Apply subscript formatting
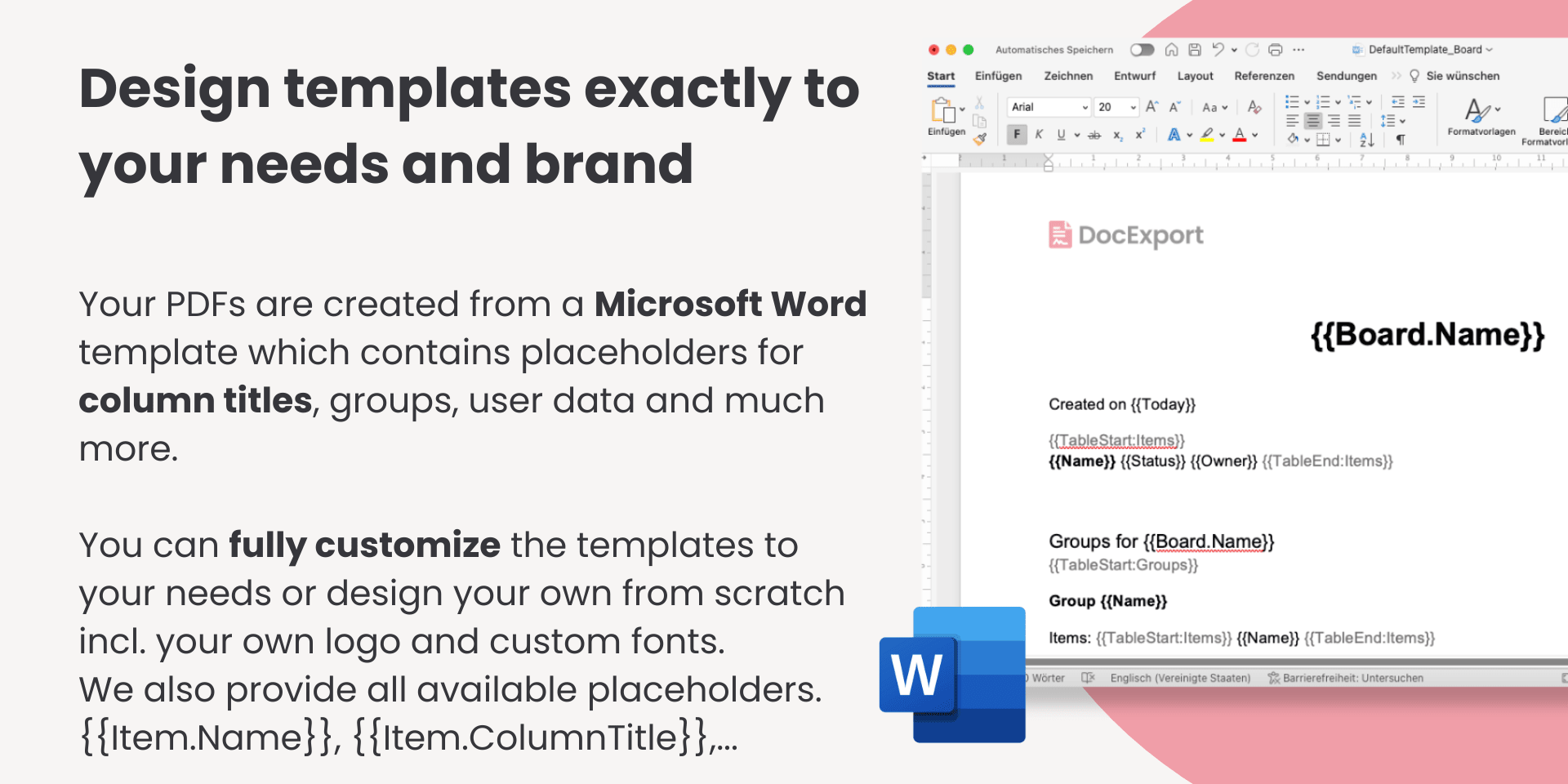Viewport: 1568px width, 784px height. click(x=1118, y=136)
